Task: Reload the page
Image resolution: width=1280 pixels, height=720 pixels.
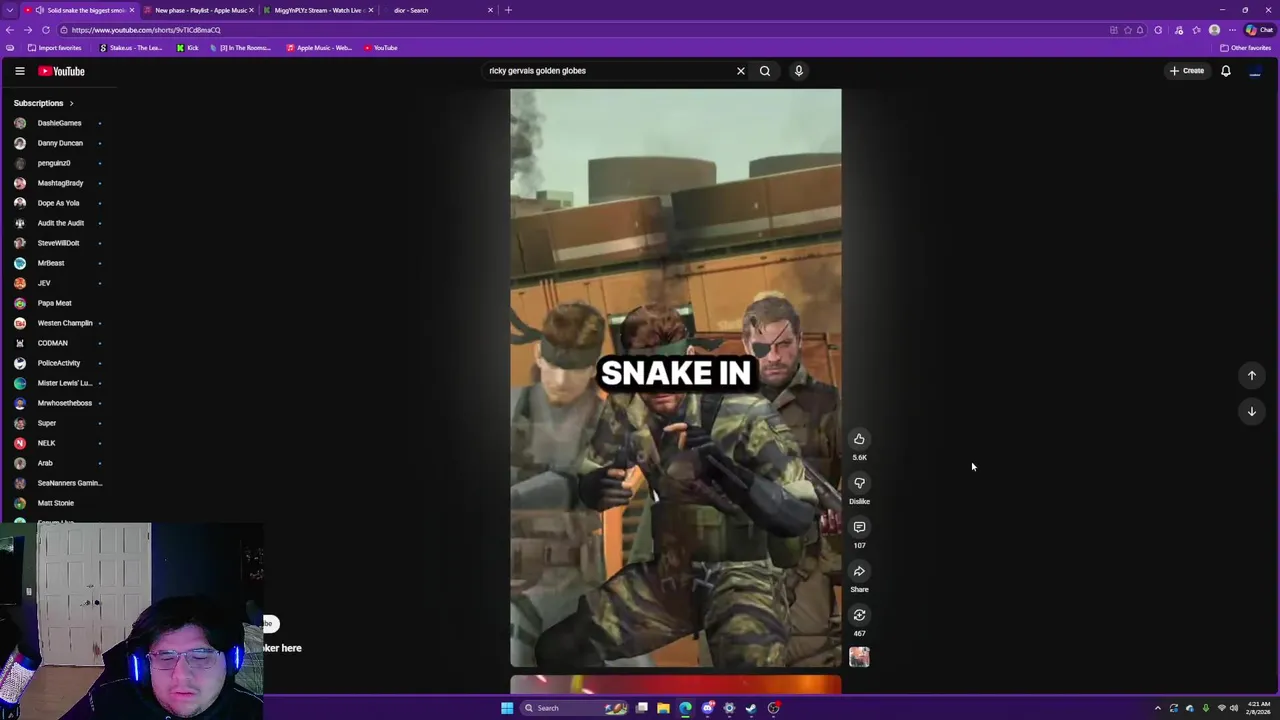Action: 46,30
